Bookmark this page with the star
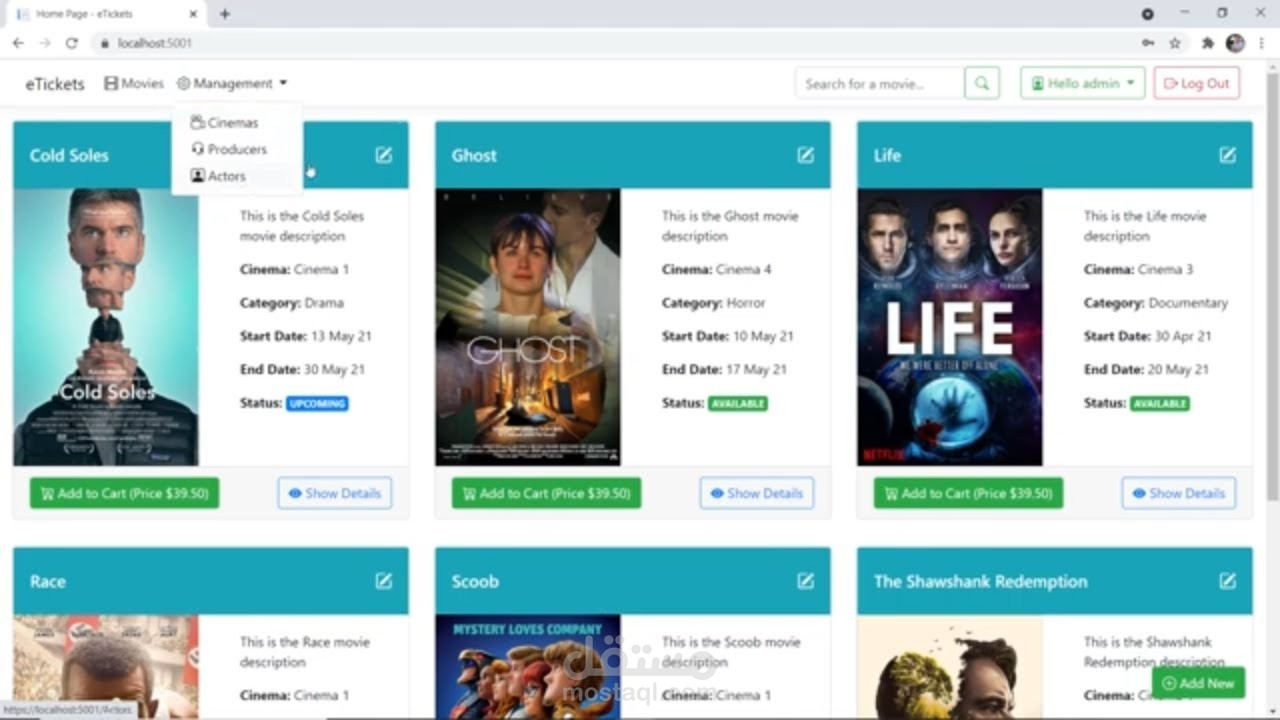Viewport: 1280px width, 720px height. (x=1175, y=43)
